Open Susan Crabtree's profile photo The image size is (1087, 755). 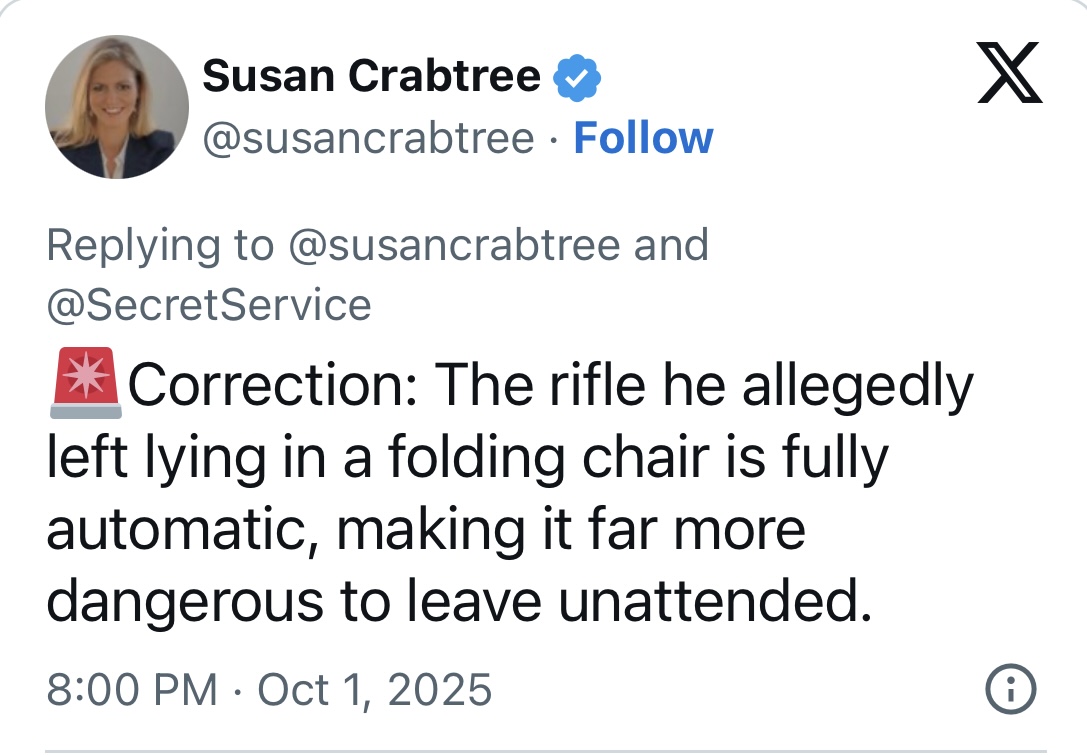pos(117,106)
